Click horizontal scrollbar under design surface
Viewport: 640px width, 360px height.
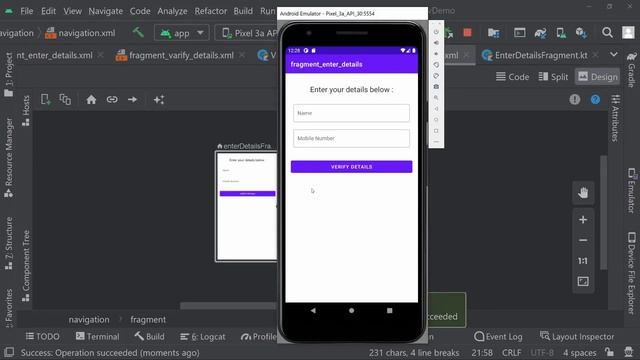click(x=229, y=306)
